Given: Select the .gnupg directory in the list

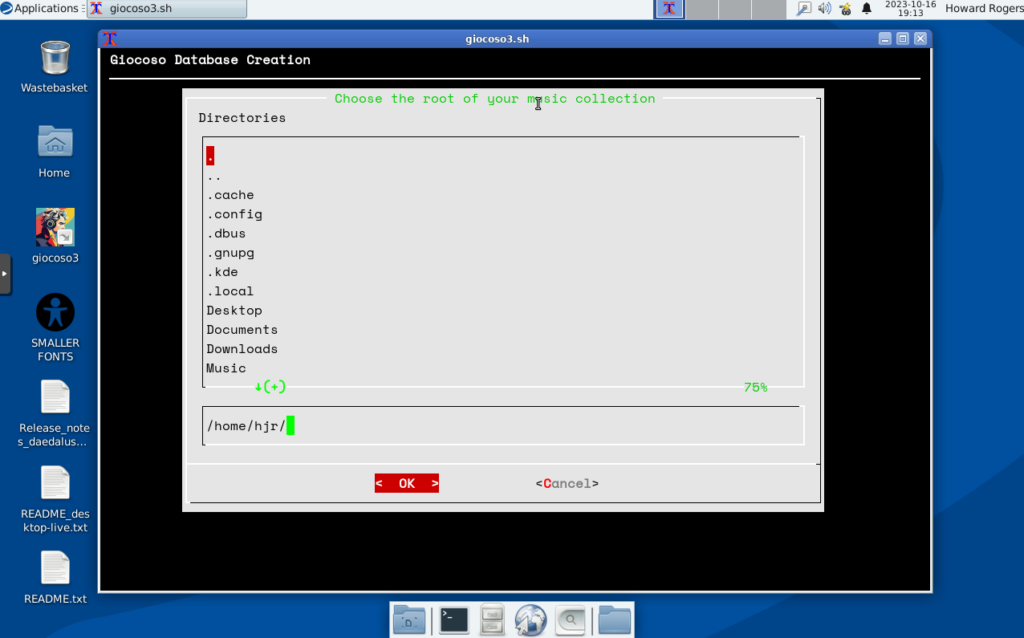Looking at the screenshot, I should (x=231, y=253).
